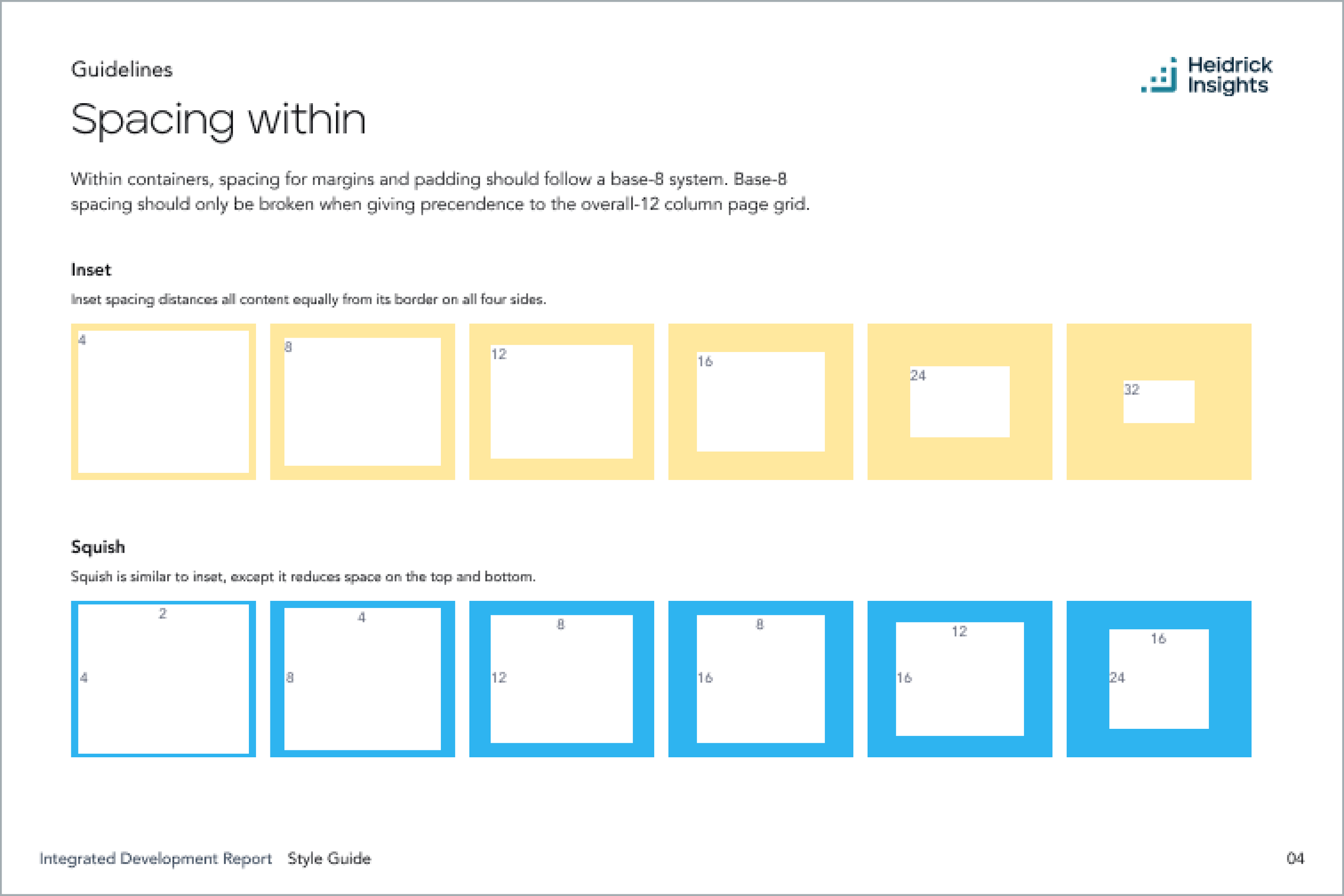The width and height of the screenshot is (1344, 896).
Task: Click the Inset heading
Action: 91,270
